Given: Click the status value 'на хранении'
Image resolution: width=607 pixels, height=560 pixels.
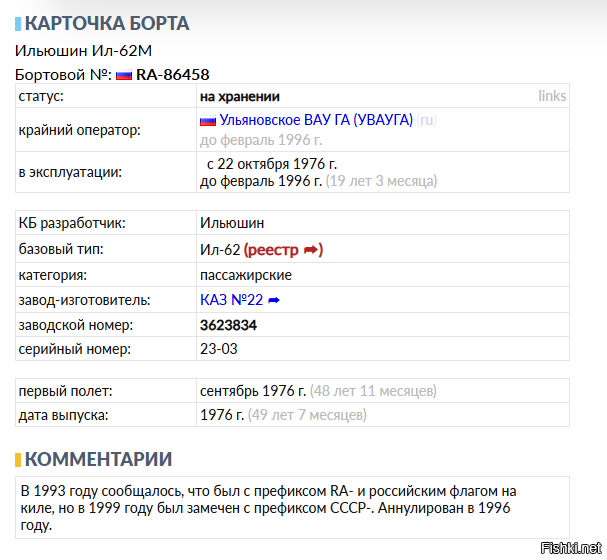Looking at the screenshot, I should coord(240,97).
